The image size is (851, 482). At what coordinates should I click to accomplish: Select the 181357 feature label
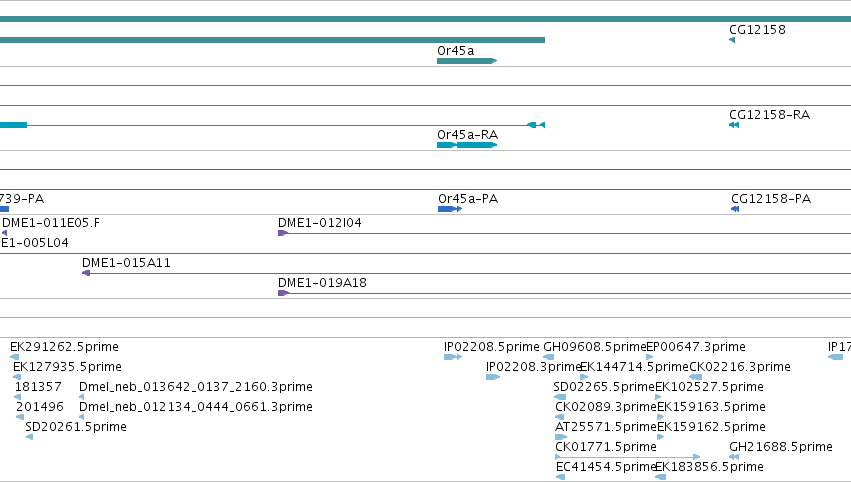[38, 386]
